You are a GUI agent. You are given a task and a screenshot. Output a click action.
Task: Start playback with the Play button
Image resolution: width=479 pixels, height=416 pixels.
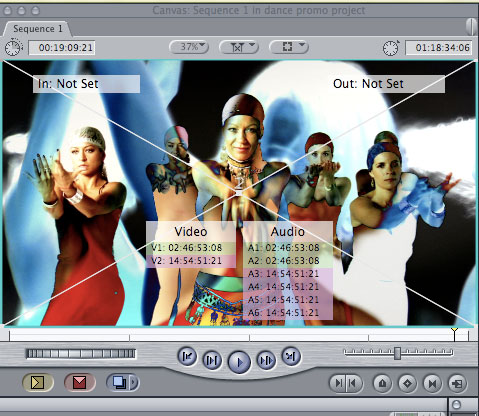tap(239, 362)
